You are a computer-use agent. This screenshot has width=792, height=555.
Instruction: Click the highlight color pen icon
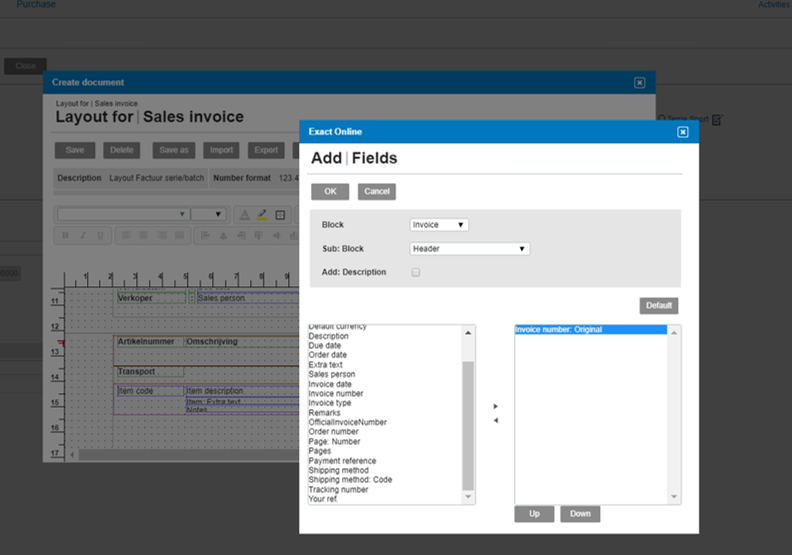coord(262,215)
